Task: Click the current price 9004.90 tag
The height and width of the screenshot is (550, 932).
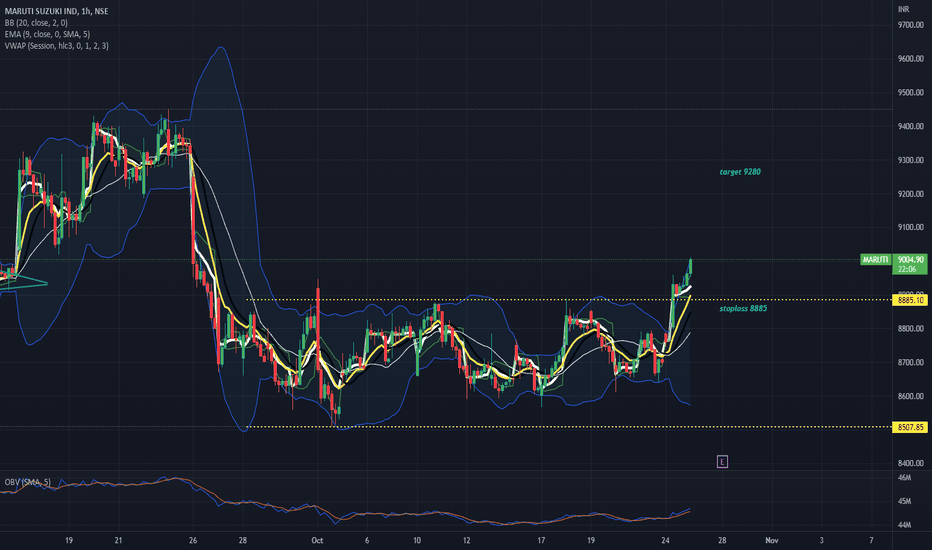Action: [910, 264]
